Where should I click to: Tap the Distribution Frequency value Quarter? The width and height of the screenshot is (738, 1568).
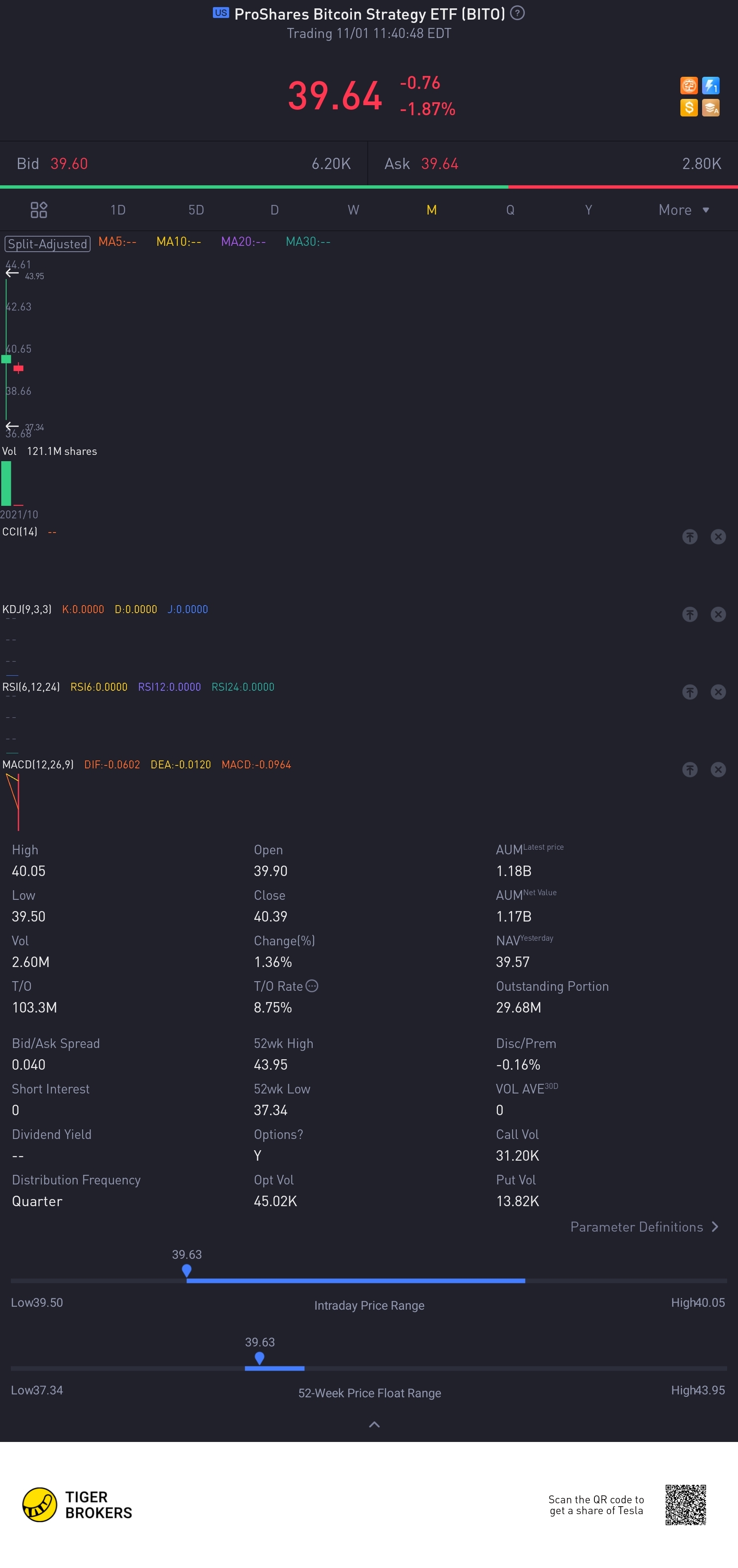37,1202
